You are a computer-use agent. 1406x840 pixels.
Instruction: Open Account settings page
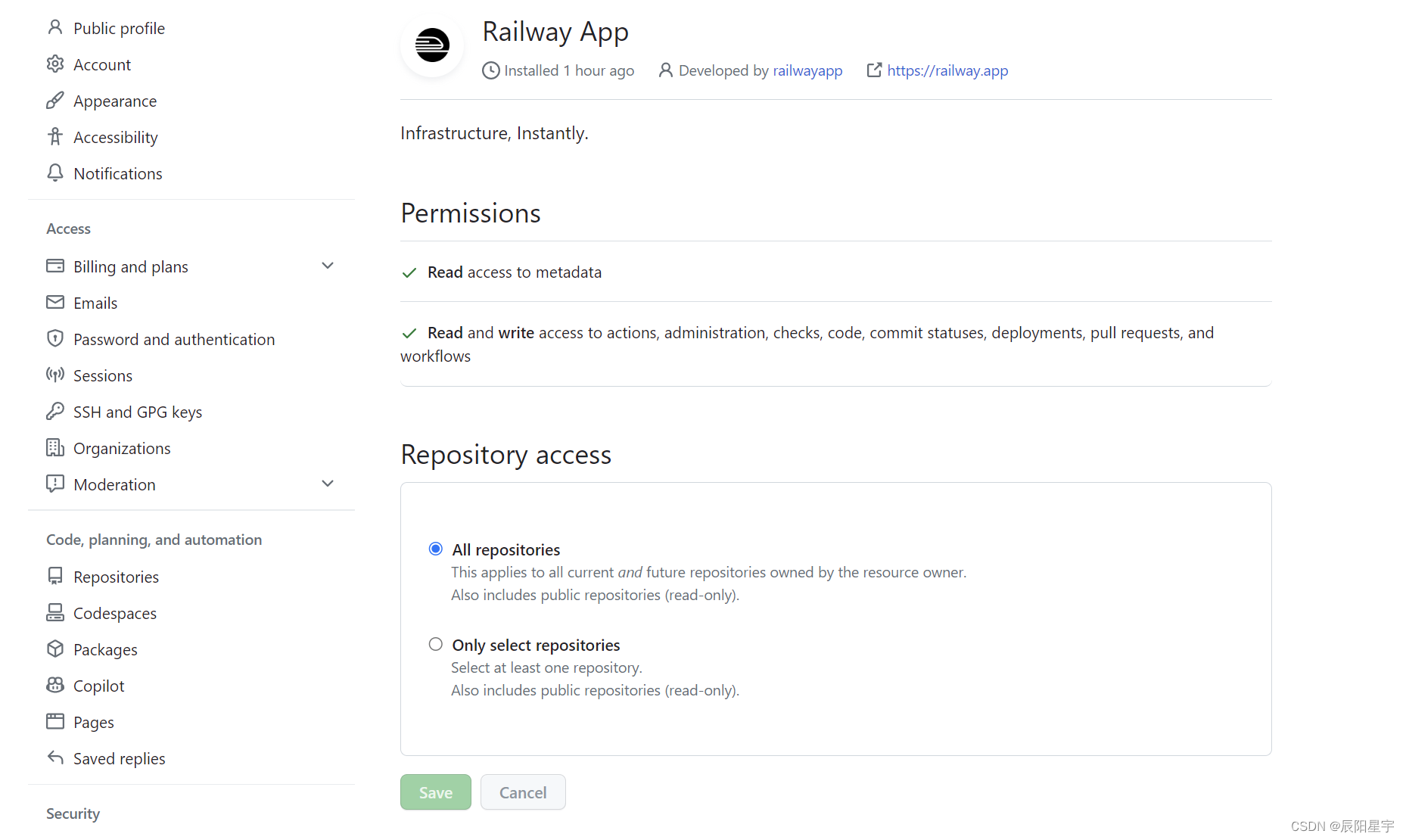(x=102, y=64)
